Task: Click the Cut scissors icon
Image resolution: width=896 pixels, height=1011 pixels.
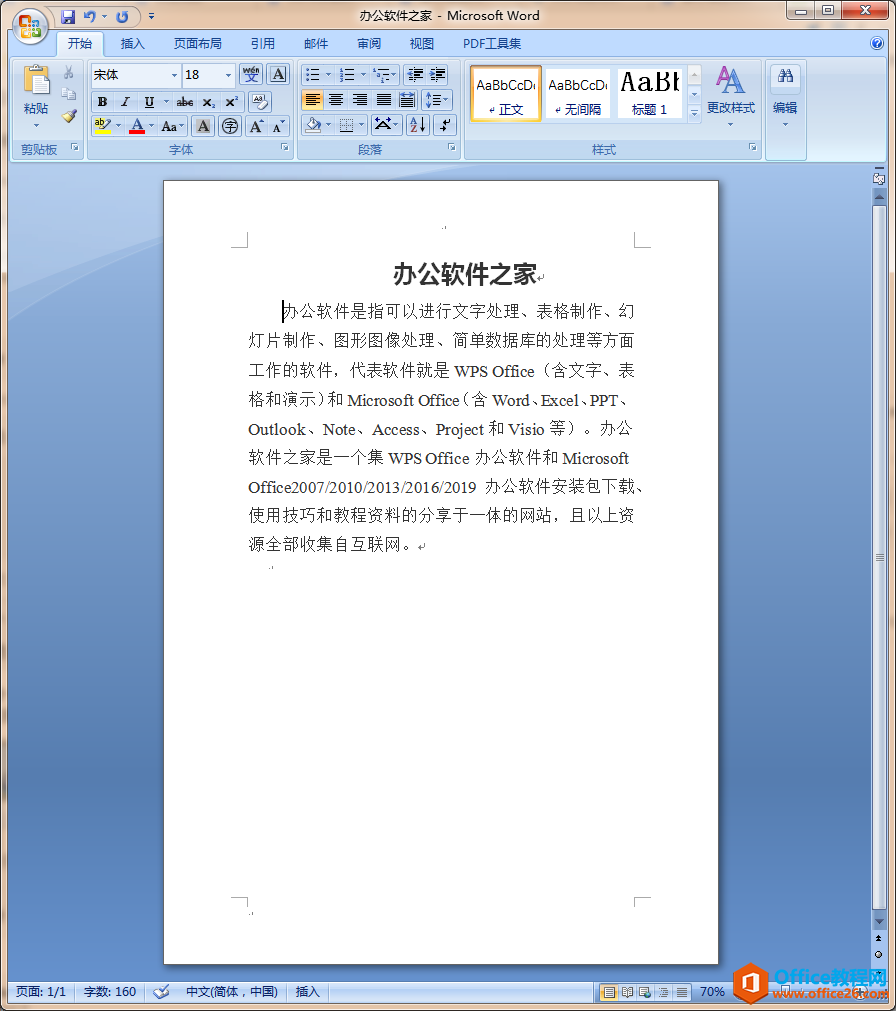Action: click(x=68, y=72)
